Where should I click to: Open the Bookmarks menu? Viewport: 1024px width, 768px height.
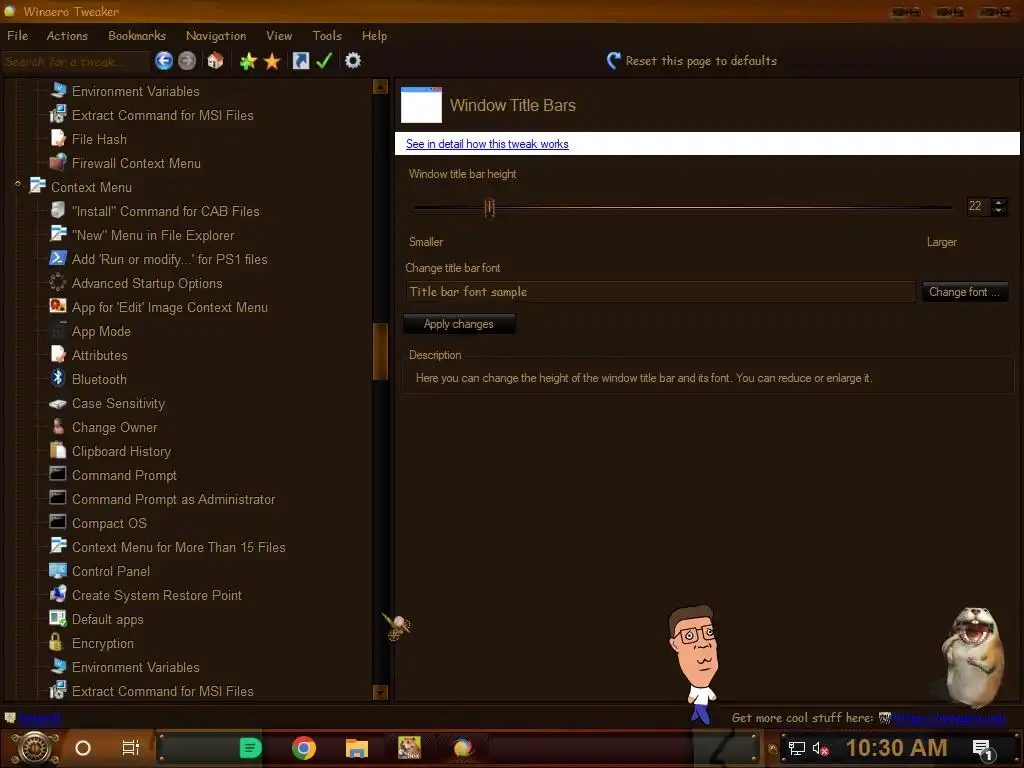pos(136,36)
